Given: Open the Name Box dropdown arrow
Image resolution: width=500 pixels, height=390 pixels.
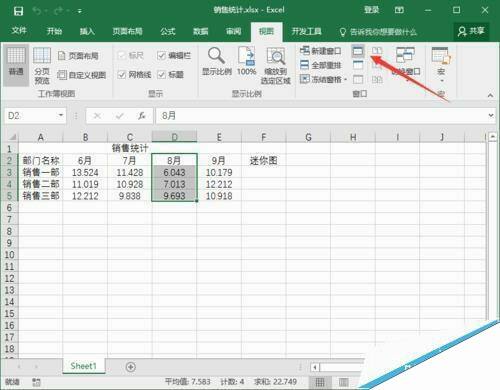Looking at the screenshot, I should coord(61,115).
